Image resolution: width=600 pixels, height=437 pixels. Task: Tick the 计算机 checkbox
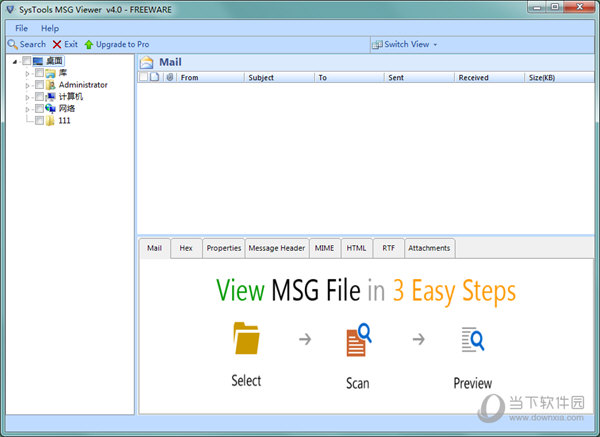pyautogui.click(x=39, y=96)
